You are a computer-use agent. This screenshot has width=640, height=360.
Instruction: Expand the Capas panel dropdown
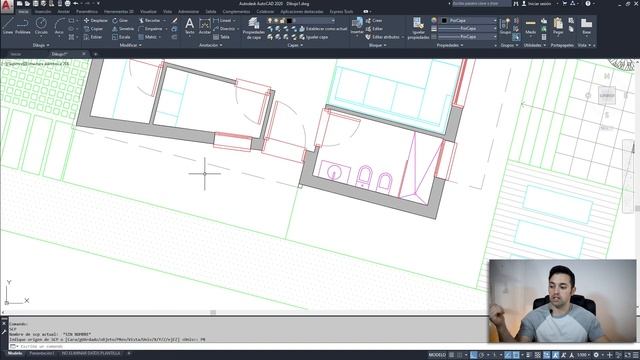(295, 45)
